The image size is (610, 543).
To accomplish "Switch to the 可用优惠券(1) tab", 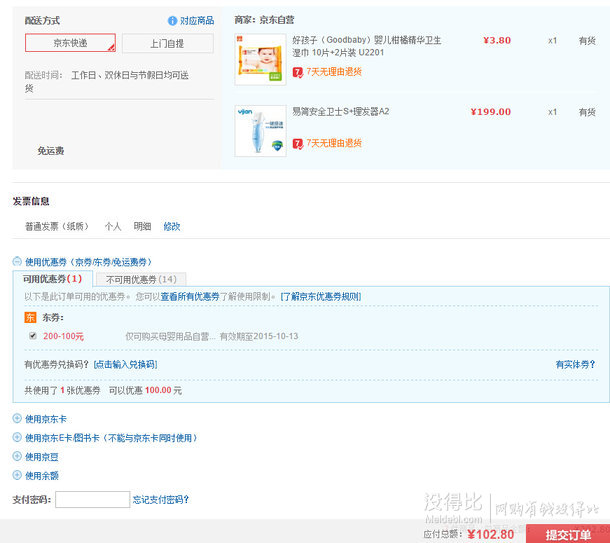I will [x=53, y=279].
